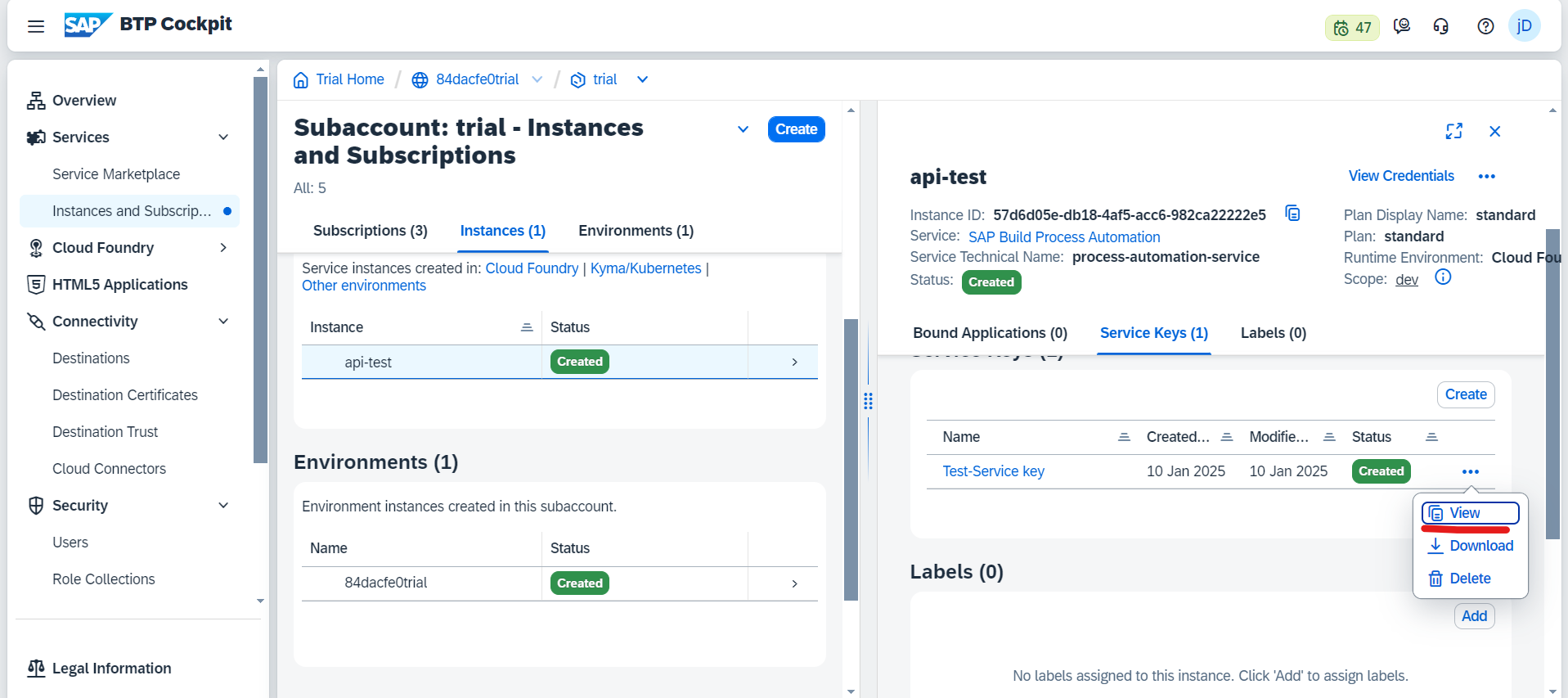The height and width of the screenshot is (698, 1568).
Task: Enter full screen for api-test details panel
Action: [1454, 131]
